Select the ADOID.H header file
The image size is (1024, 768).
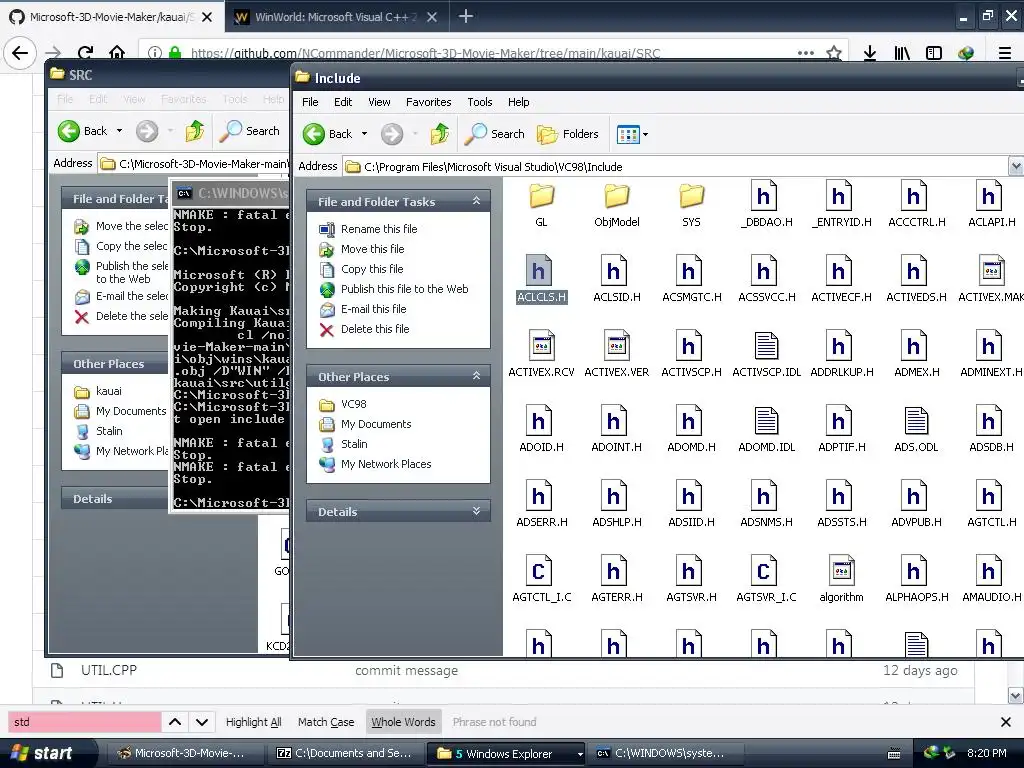(541, 429)
